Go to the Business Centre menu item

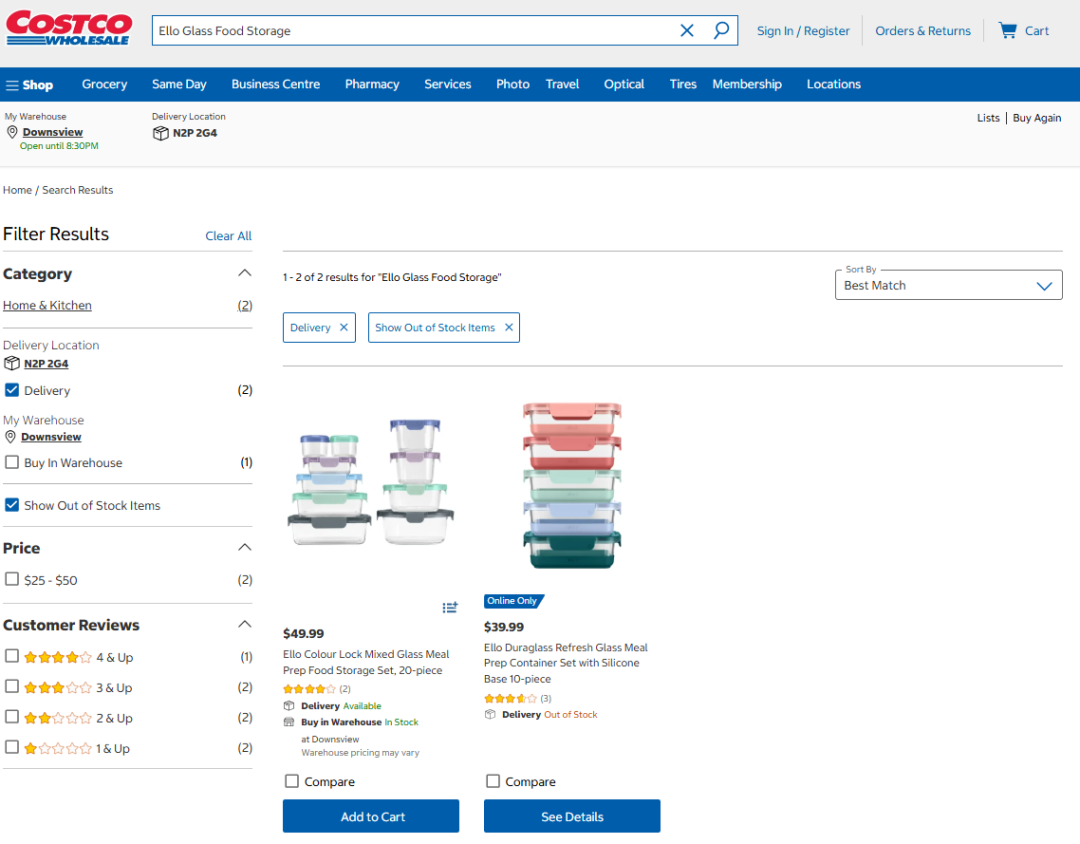click(275, 85)
